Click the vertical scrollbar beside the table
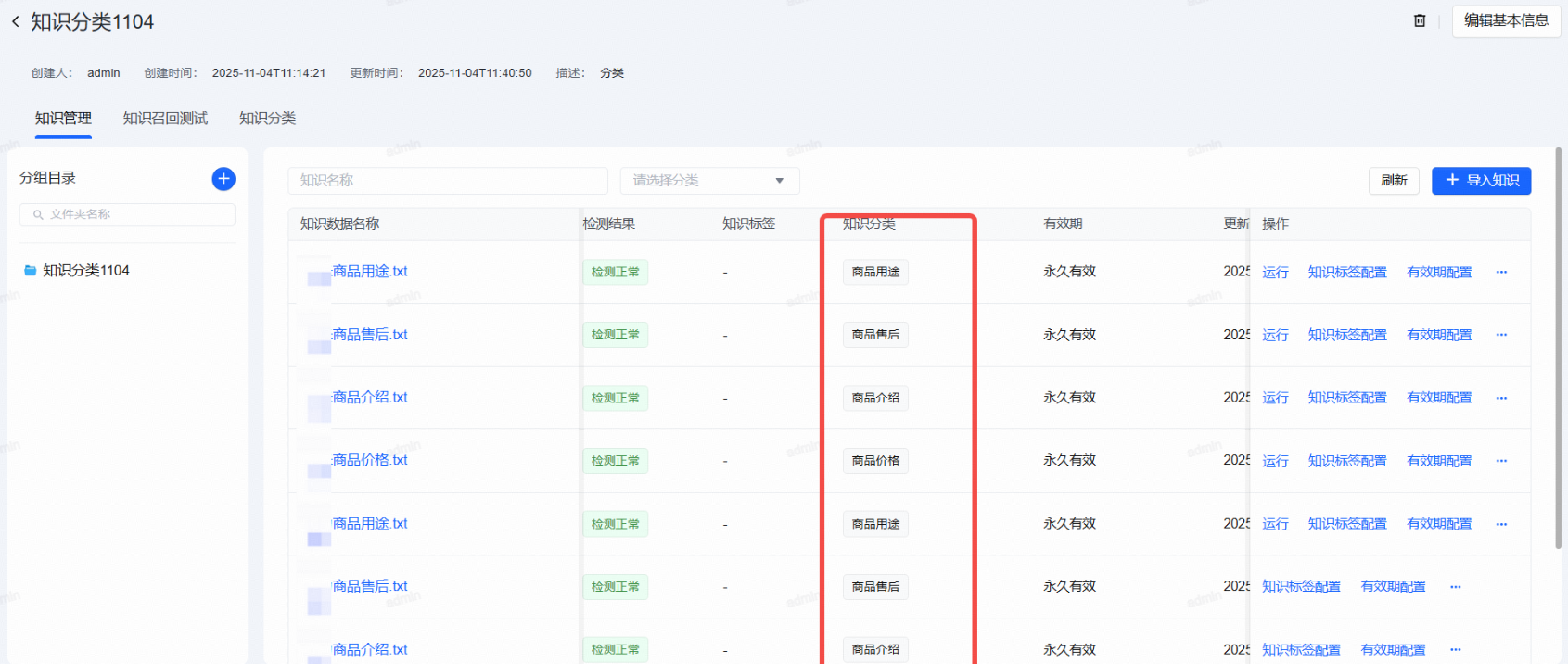 (1558, 348)
